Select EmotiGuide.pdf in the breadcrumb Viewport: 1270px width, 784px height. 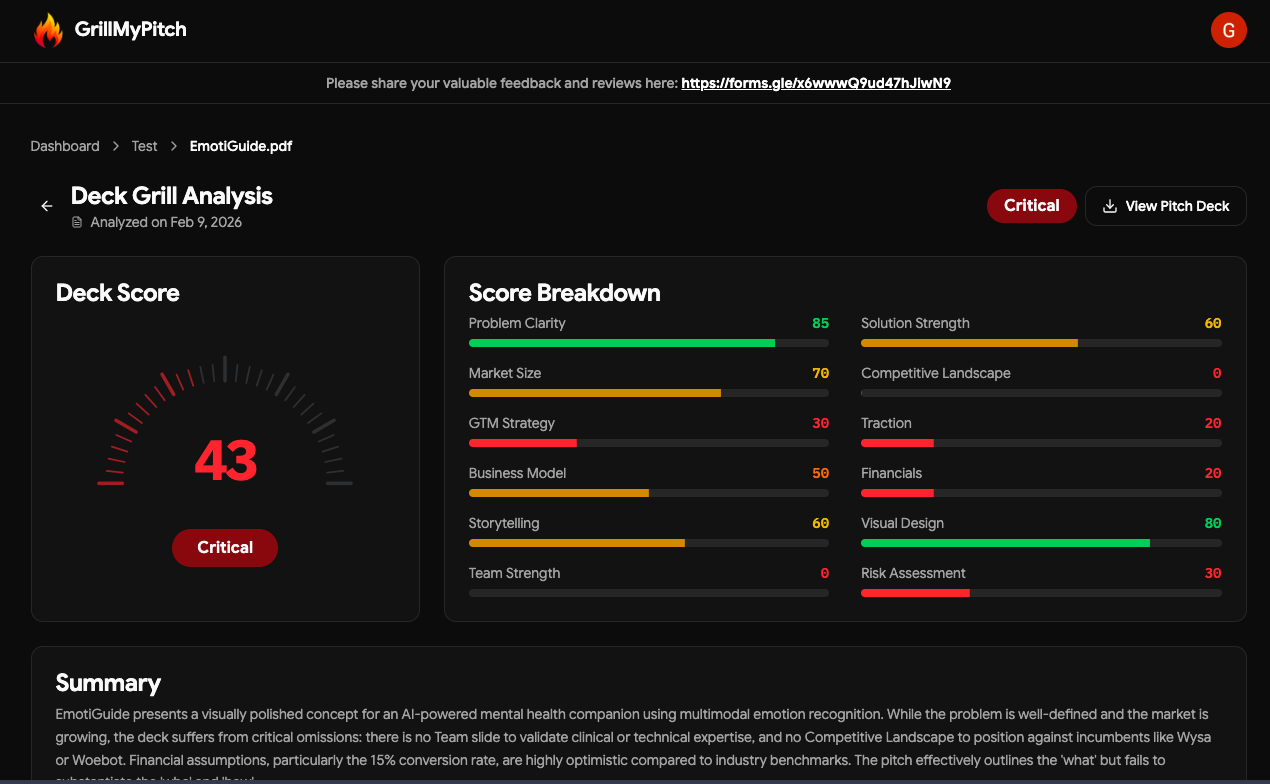[x=240, y=146]
